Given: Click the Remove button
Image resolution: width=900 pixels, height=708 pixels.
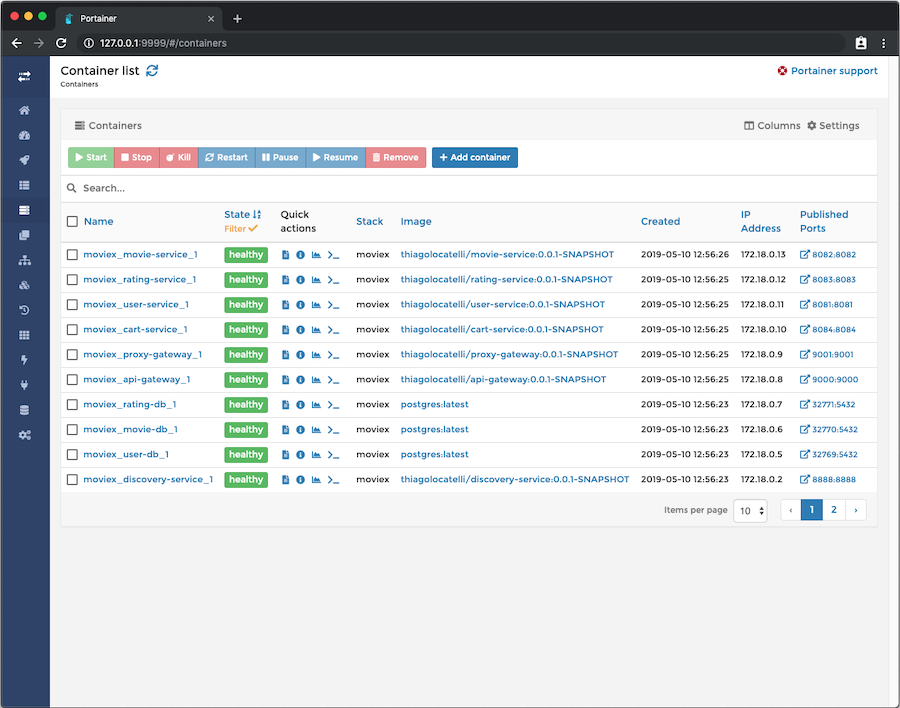Looking at the screenshot, I should [395, 157].
